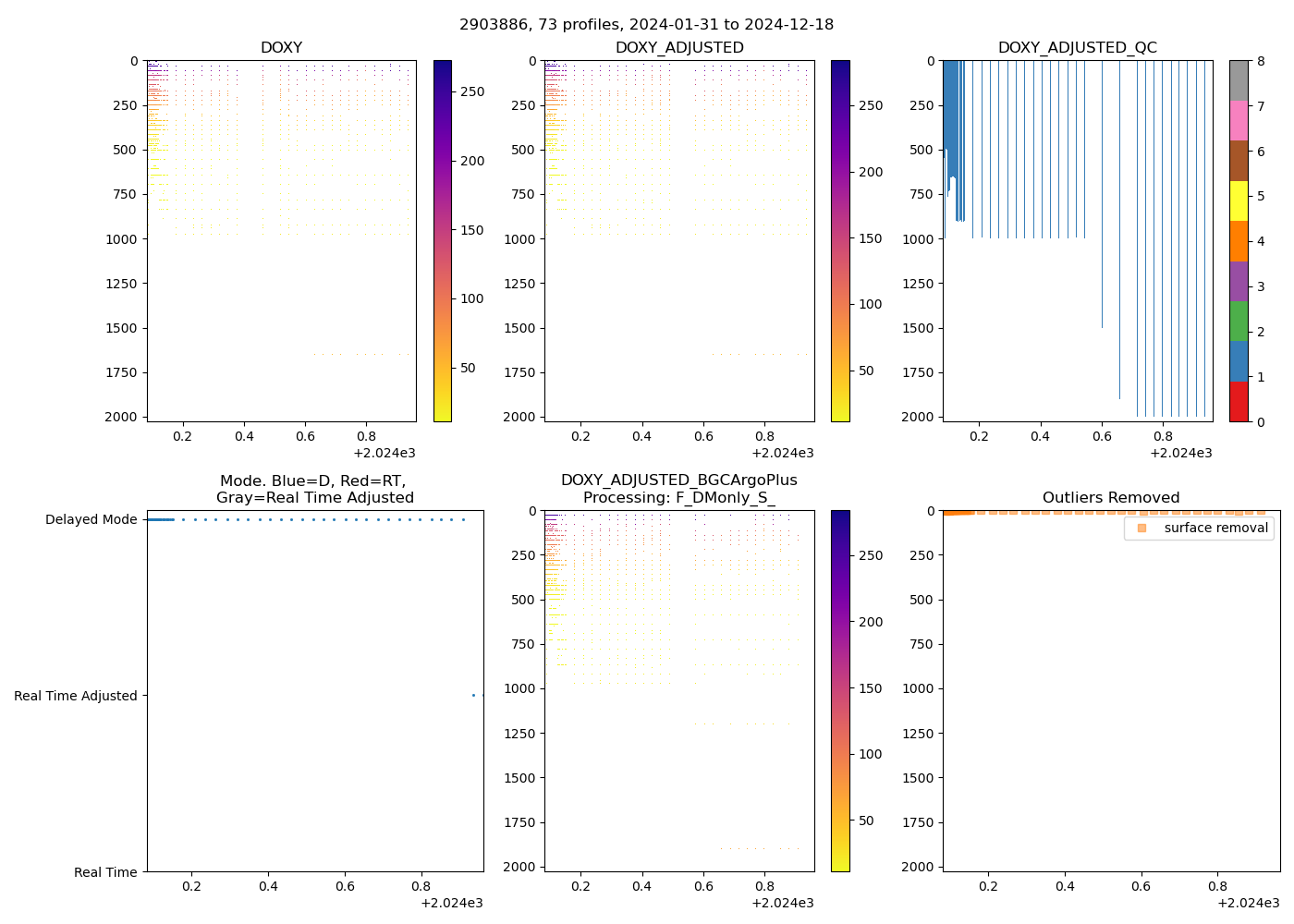Click the Outliers Removed plot title
Viewport: 1294px width, 924px height.
pos(1111,498)
